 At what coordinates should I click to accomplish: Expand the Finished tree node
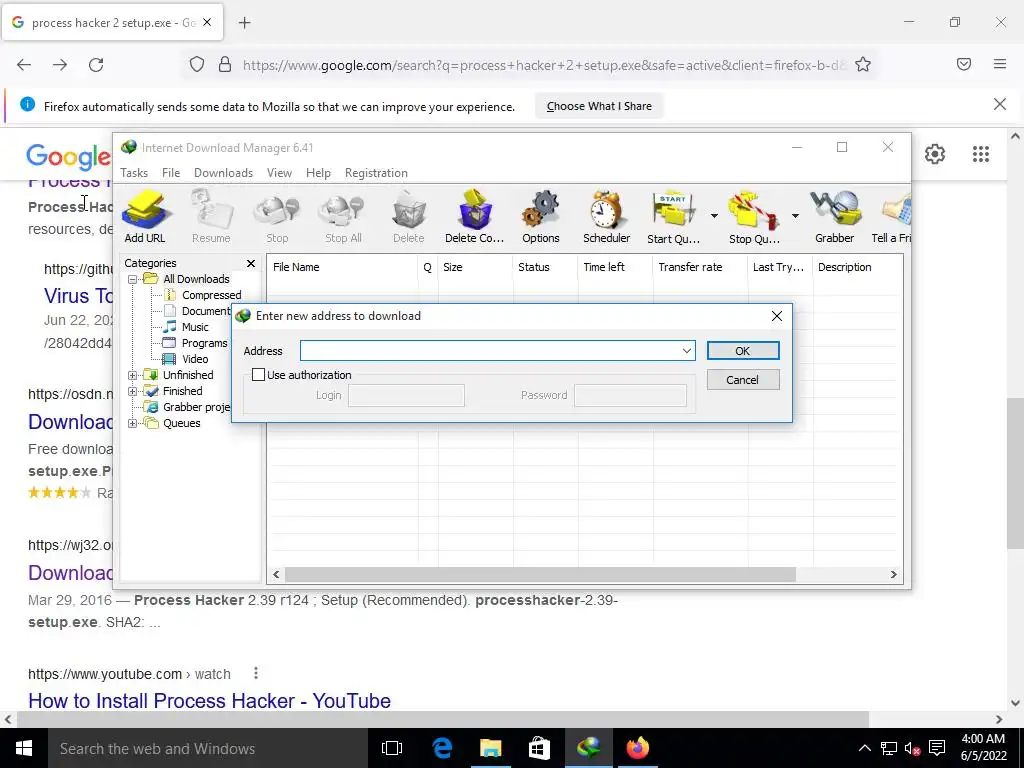133,391
